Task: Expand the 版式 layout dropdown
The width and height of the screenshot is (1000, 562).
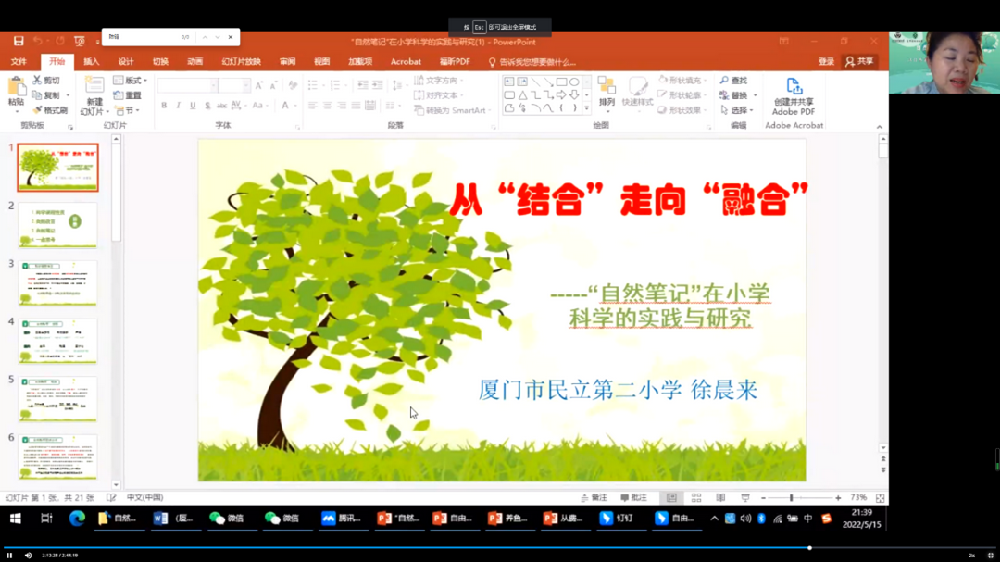Action: 130,80
